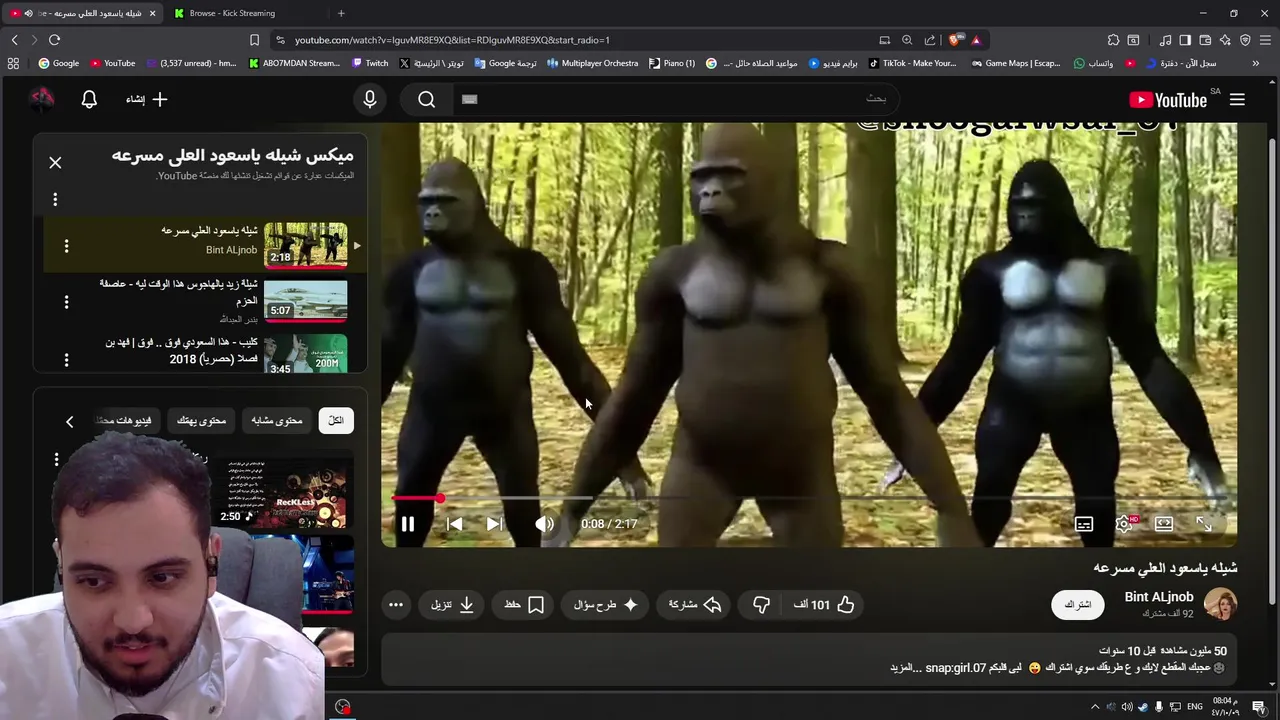Open the Brave Rewards triangle icon
The height and width of the screenshot is (720, 1280).
(x=976, y=40)
